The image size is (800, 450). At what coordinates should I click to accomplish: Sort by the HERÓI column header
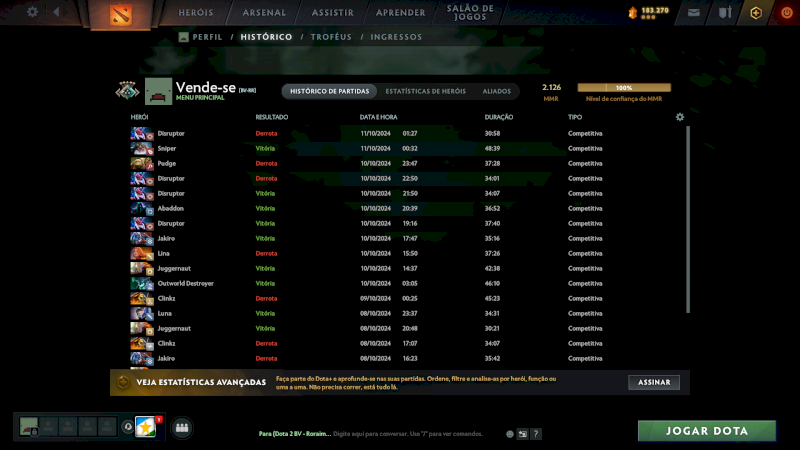point(139,117)
